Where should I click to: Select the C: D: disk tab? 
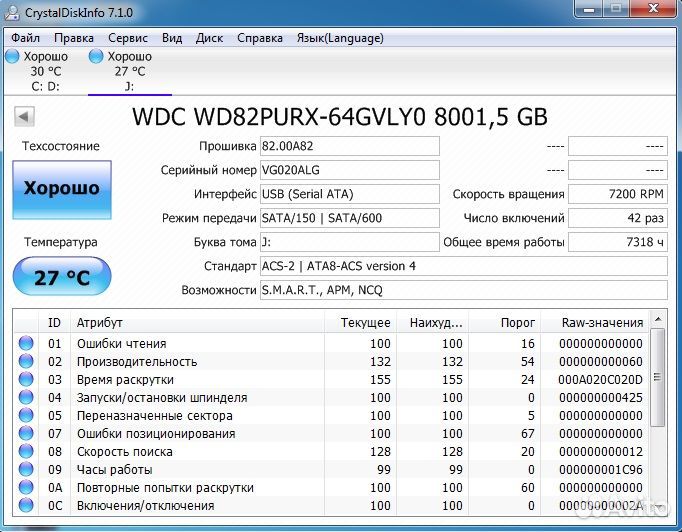45,71
